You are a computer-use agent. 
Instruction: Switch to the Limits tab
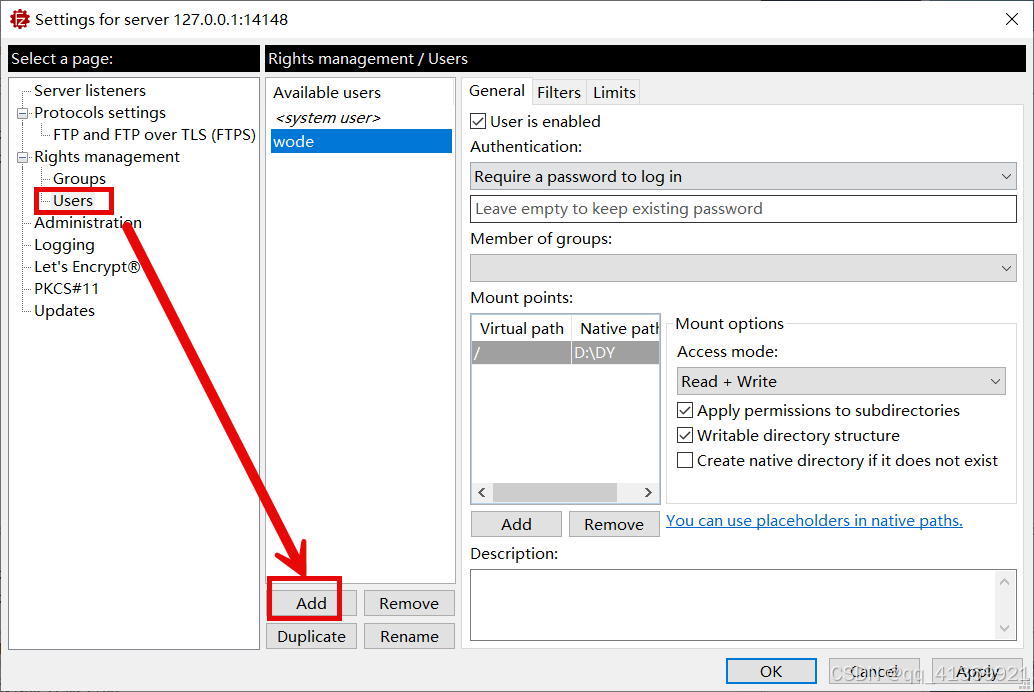(x=614, y=93)
